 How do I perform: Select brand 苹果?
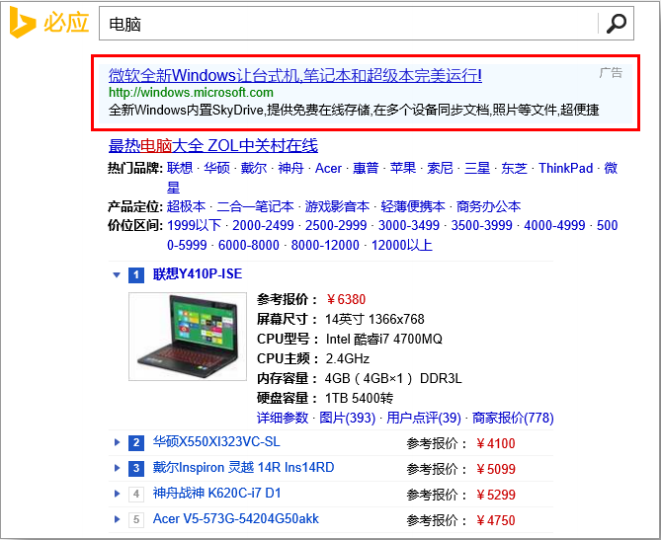(403, 168)
